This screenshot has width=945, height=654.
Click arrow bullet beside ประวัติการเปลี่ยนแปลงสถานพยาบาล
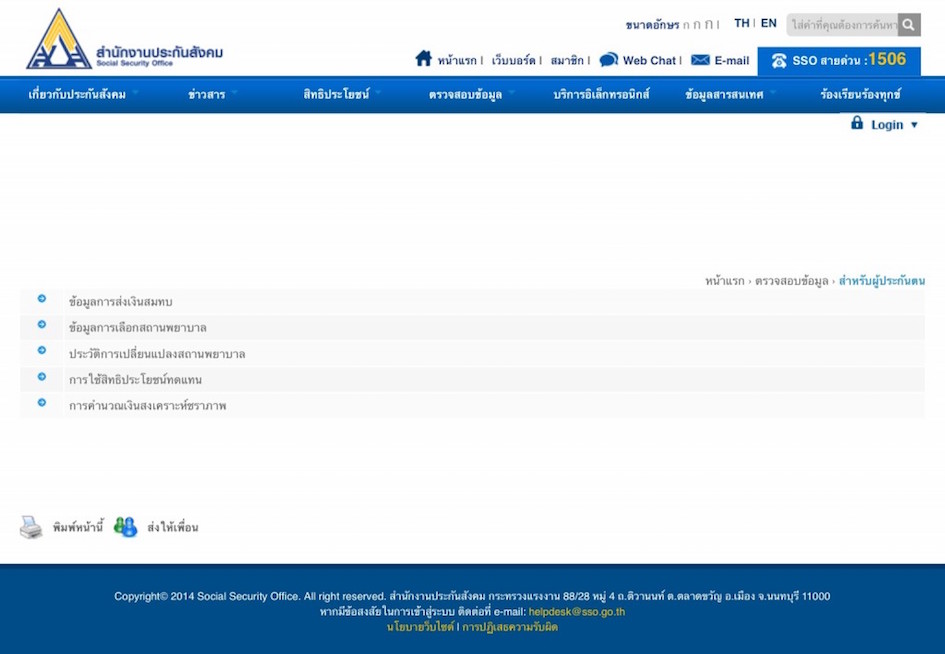(x=42, y=350)
